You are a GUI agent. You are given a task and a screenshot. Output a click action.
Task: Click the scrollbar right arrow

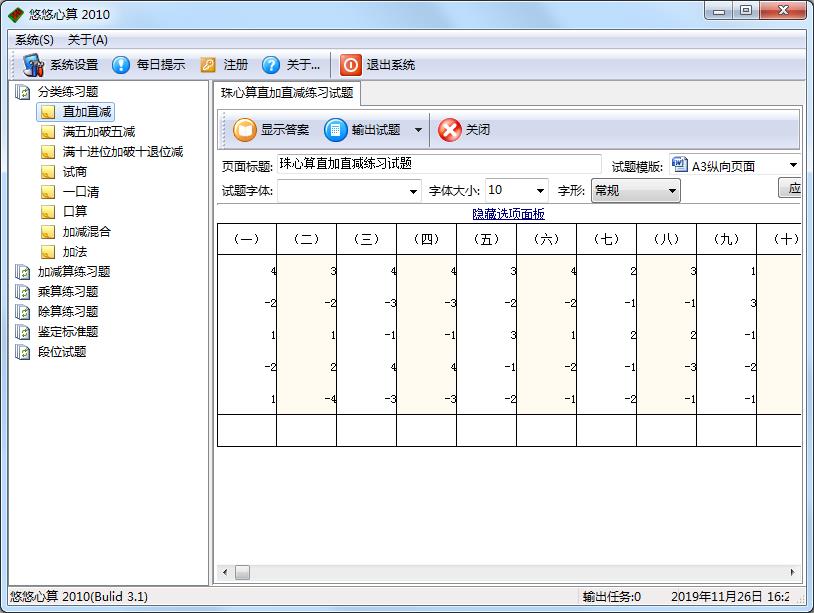coord(792,572)
